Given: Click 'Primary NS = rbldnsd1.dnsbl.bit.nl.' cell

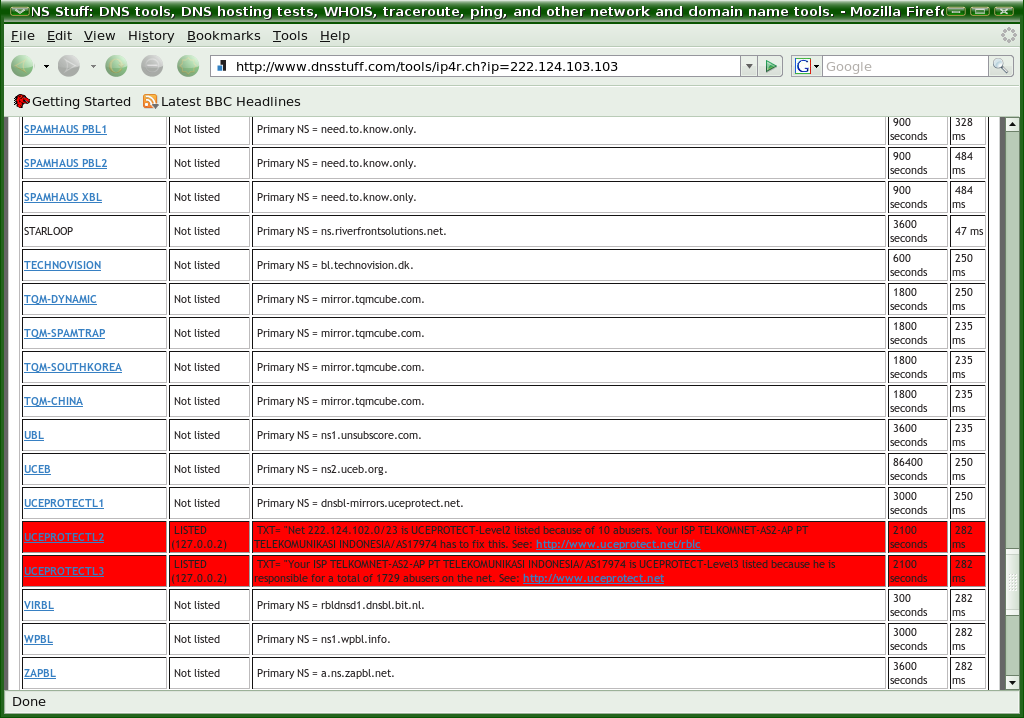Looking at the screenshot, I should click(x=569, y=605).
